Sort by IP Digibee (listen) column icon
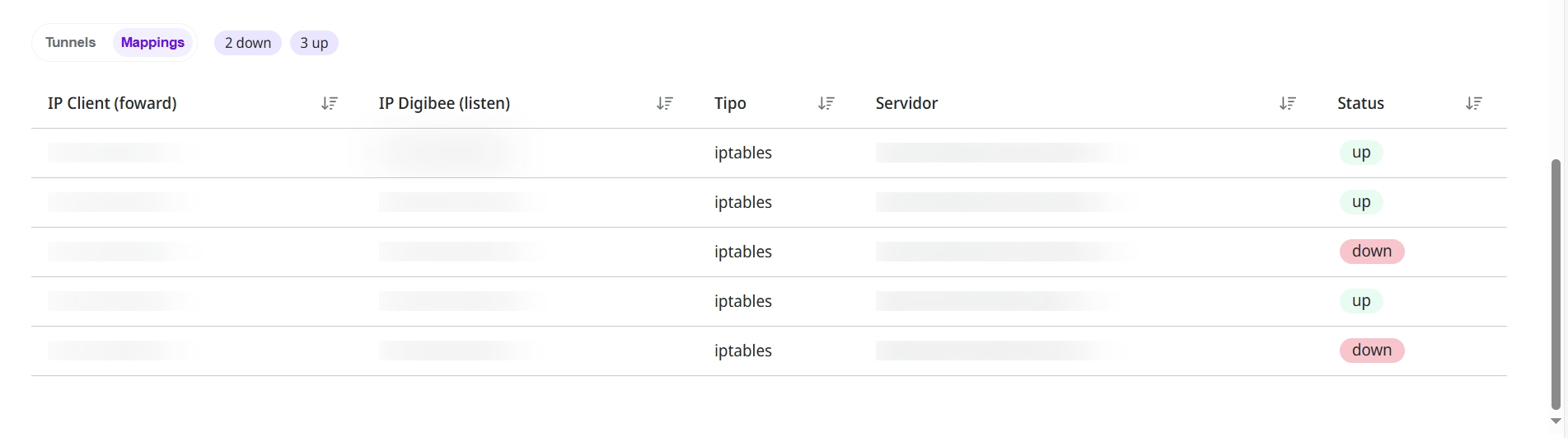The width and height of the screenshot is (1568, 438). pos(665,103)
